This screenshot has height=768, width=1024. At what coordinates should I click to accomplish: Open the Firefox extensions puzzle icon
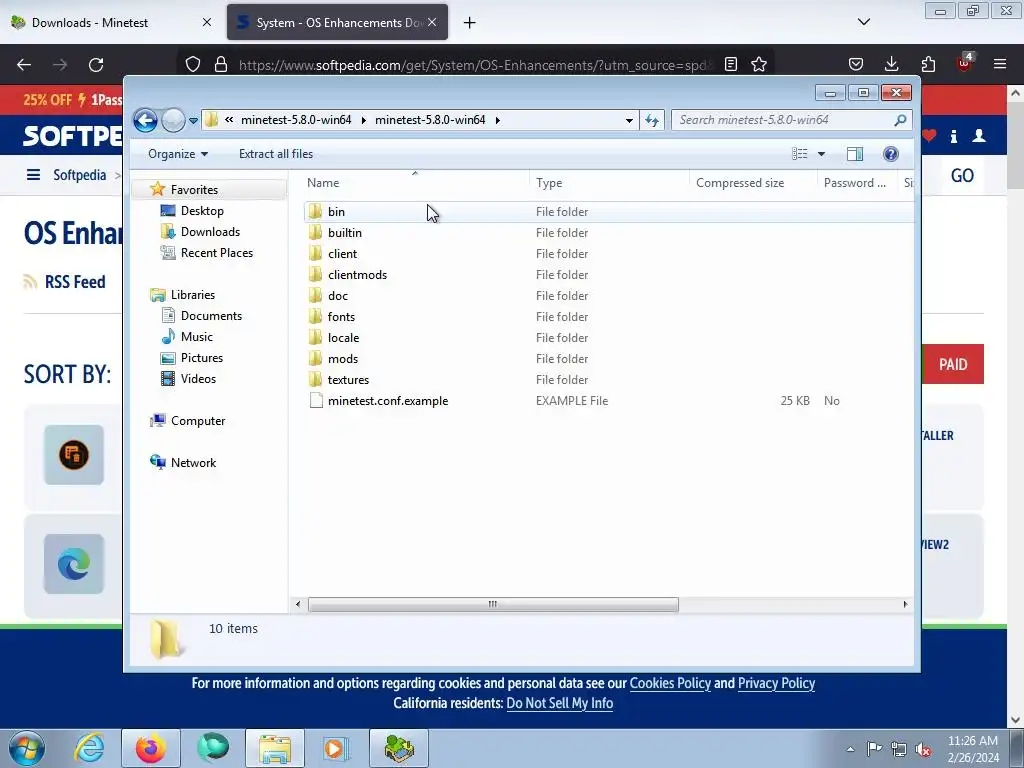928,64
